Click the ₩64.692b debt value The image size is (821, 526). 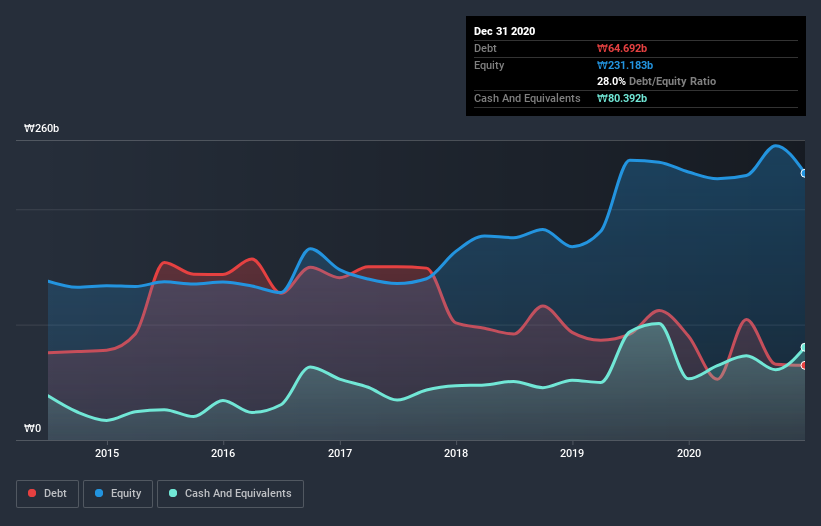coord(622,49)
